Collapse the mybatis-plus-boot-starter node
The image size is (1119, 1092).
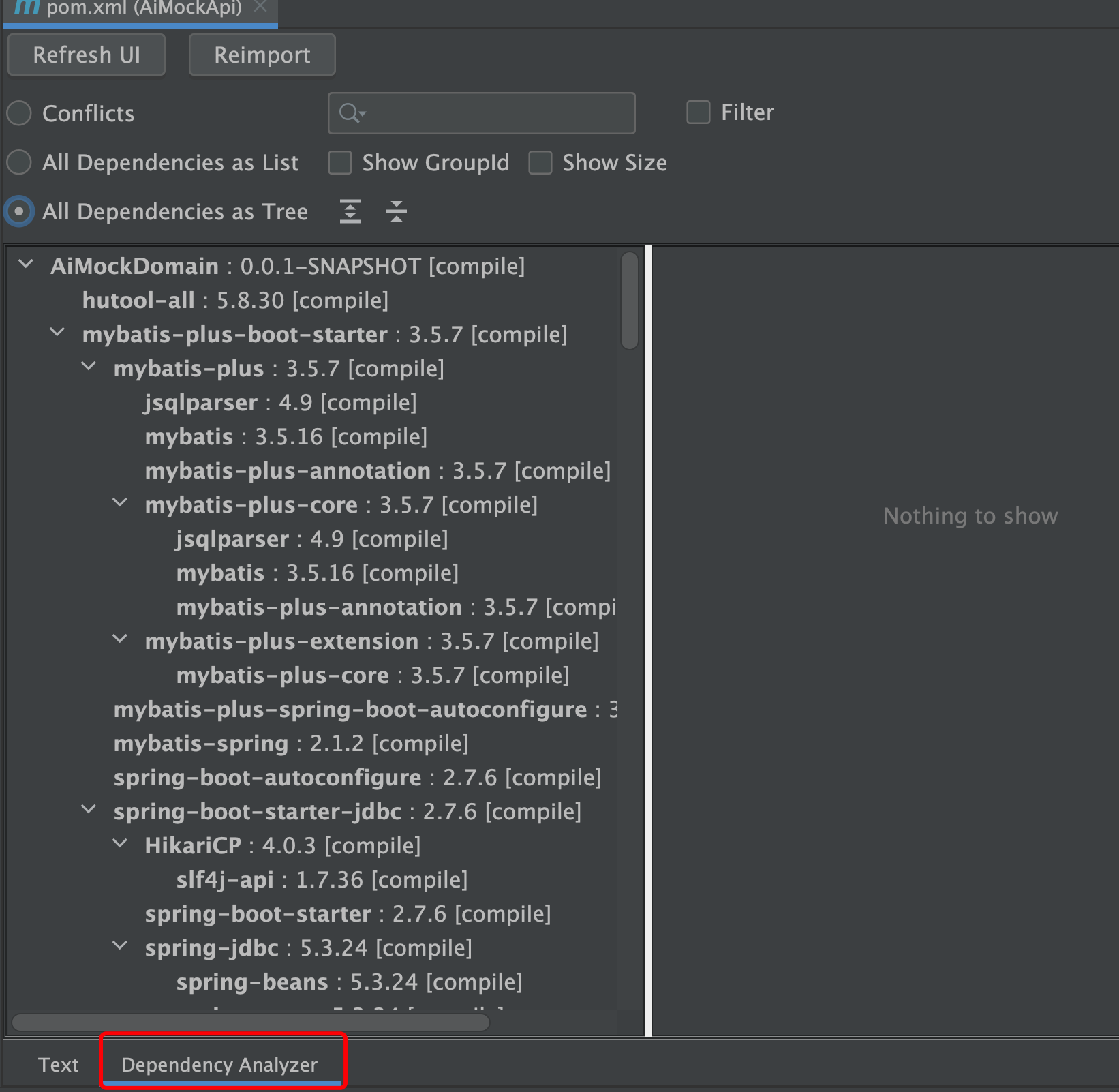[x=57, y=333]
